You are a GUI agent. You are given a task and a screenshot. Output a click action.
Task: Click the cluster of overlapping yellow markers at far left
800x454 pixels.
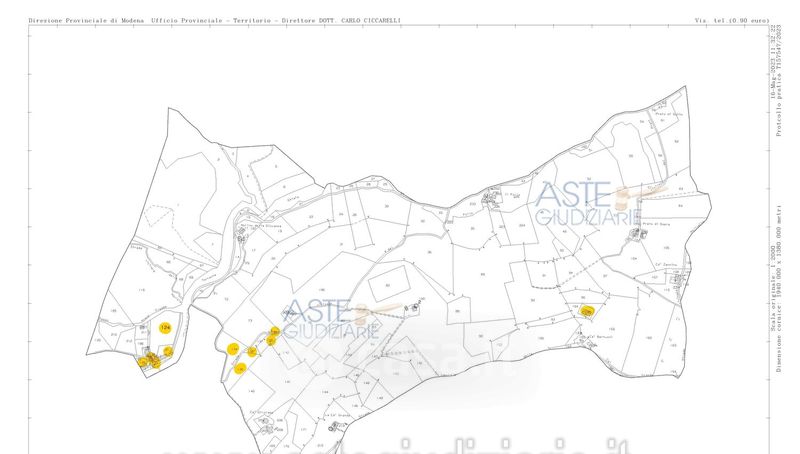pos(151,360)
